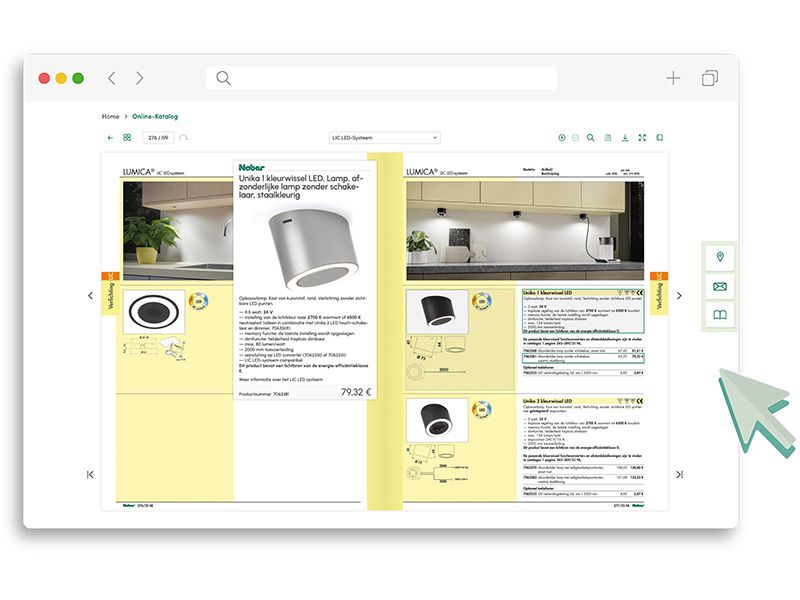Click the LUMICA heading on the left page
The height and width of the screenshot is (600, 800).
click(138, 172)
